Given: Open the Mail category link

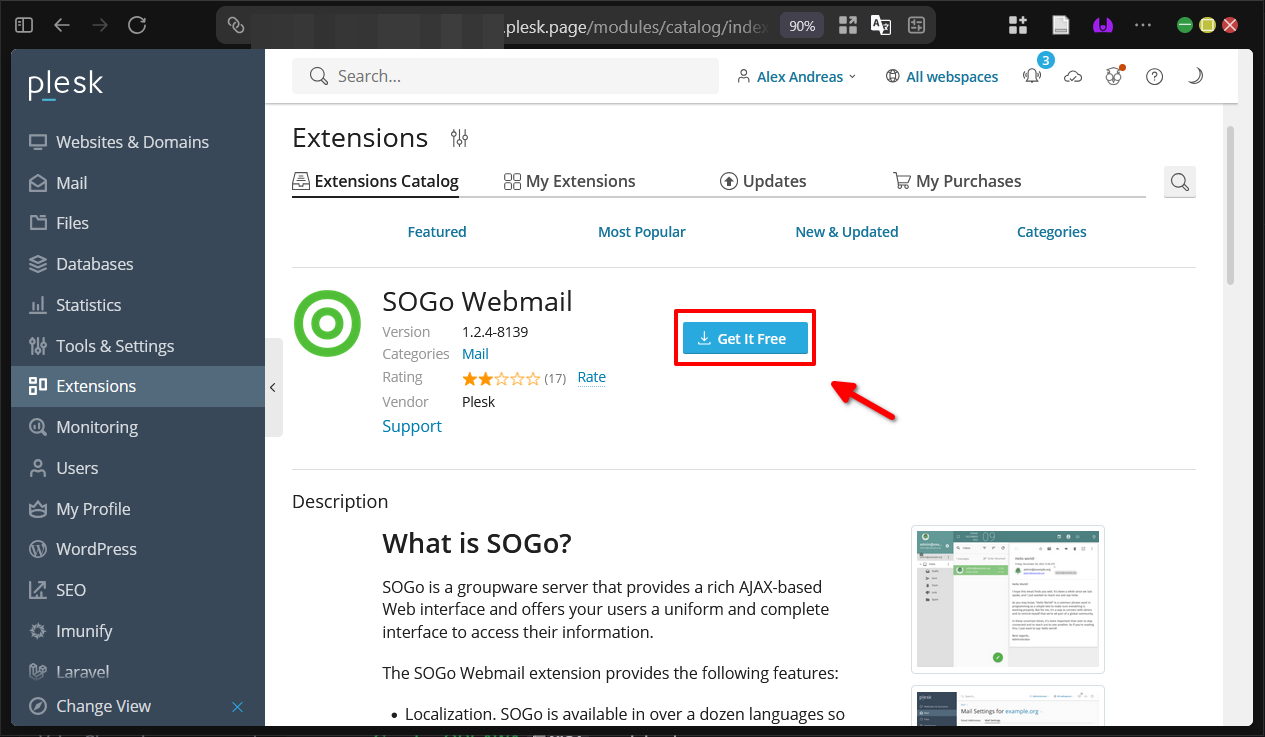Looking at the screenshot, I should coord(475,354).
